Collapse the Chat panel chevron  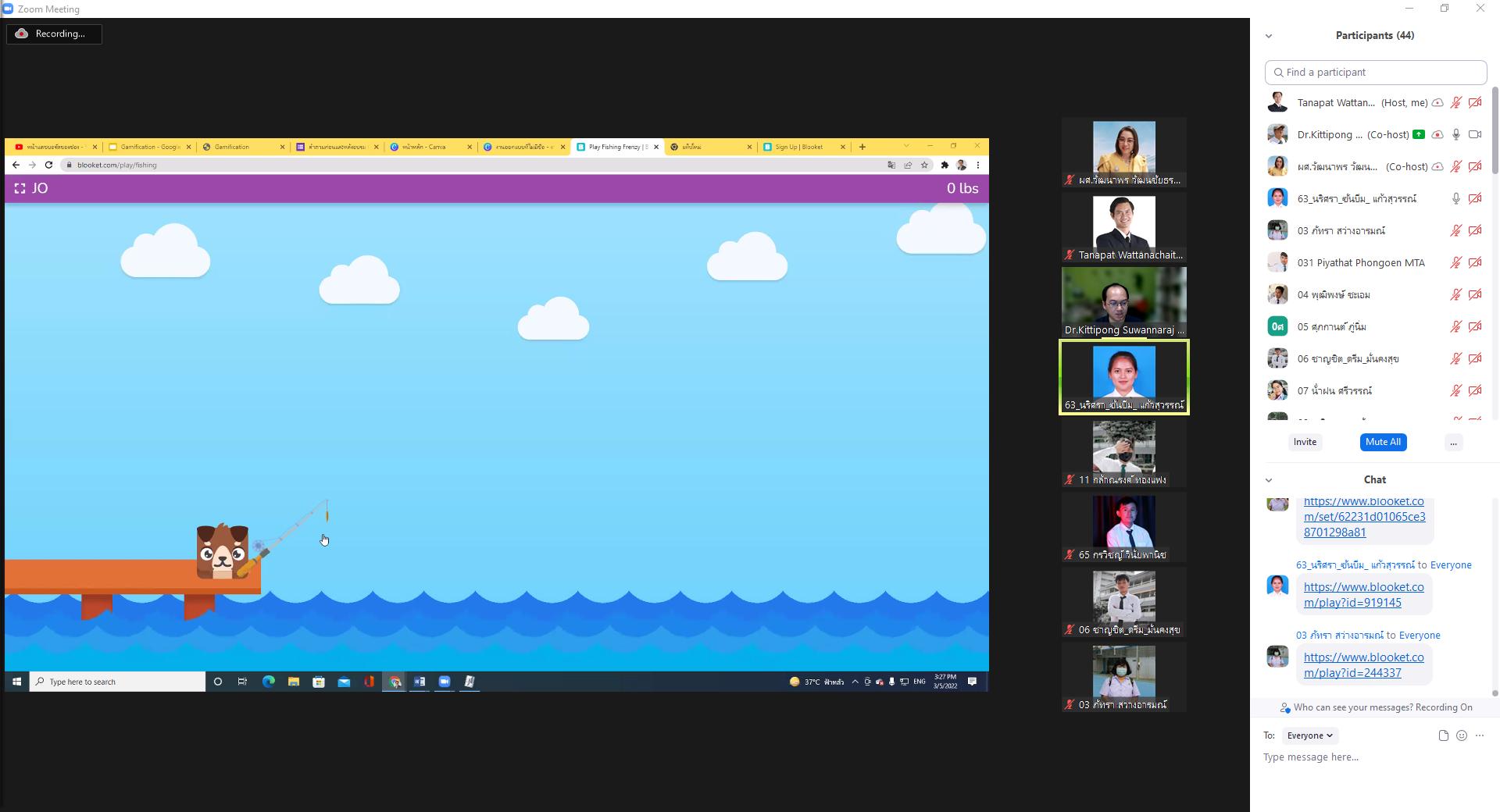1269,480
